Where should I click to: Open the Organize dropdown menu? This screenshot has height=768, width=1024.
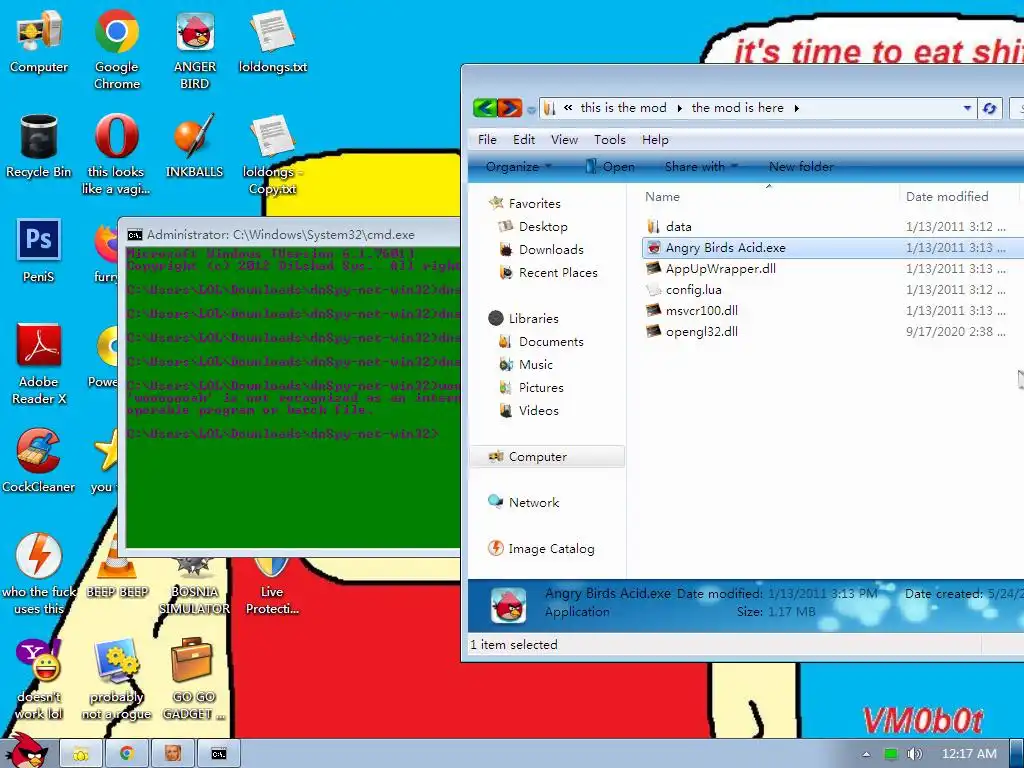pyautogui.click(x=519, y=167)
